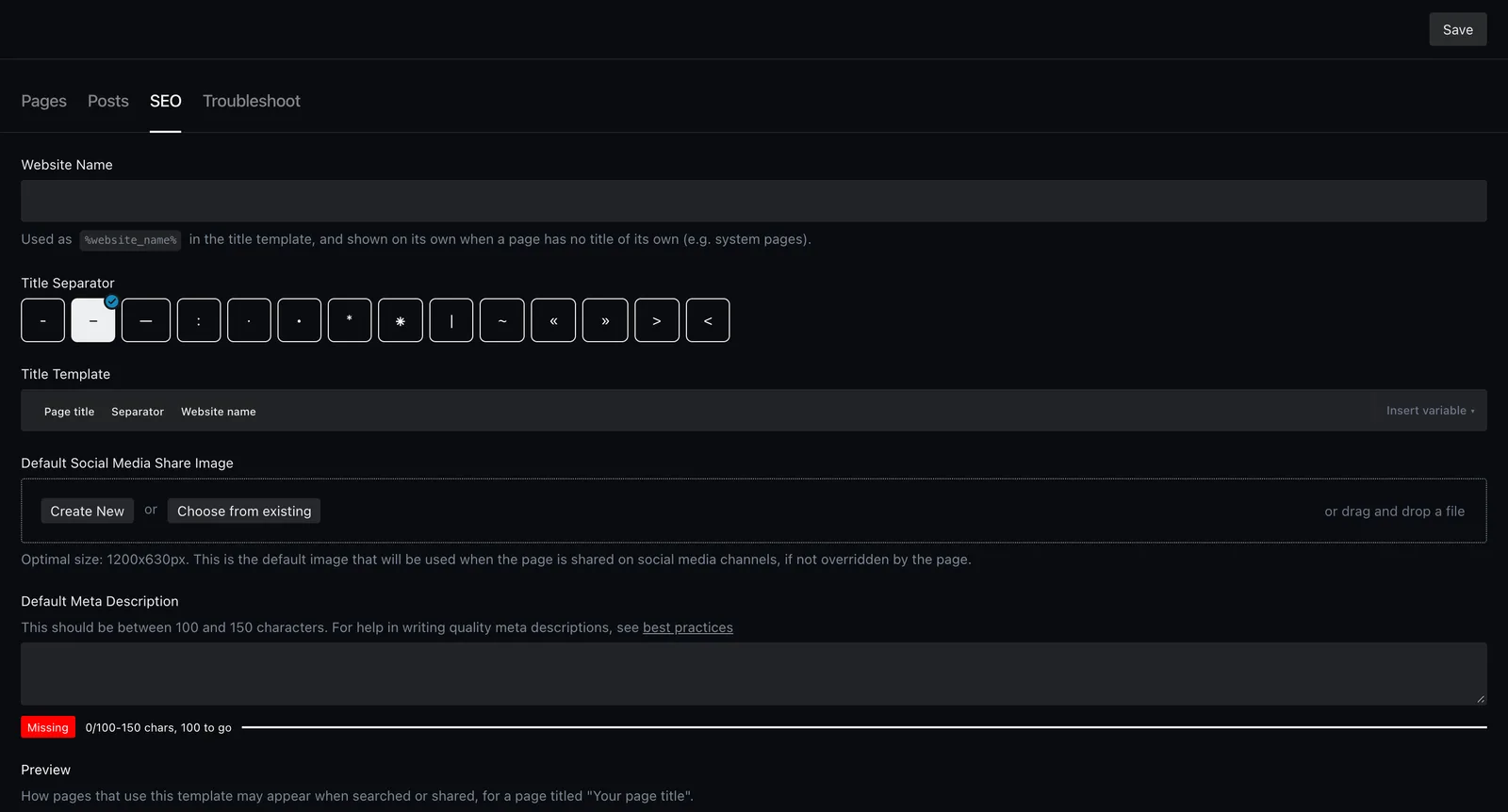Viewport: 1508px width, 812px height.
Task: Select the left double angle quote separator
Action: coord(553,320)
